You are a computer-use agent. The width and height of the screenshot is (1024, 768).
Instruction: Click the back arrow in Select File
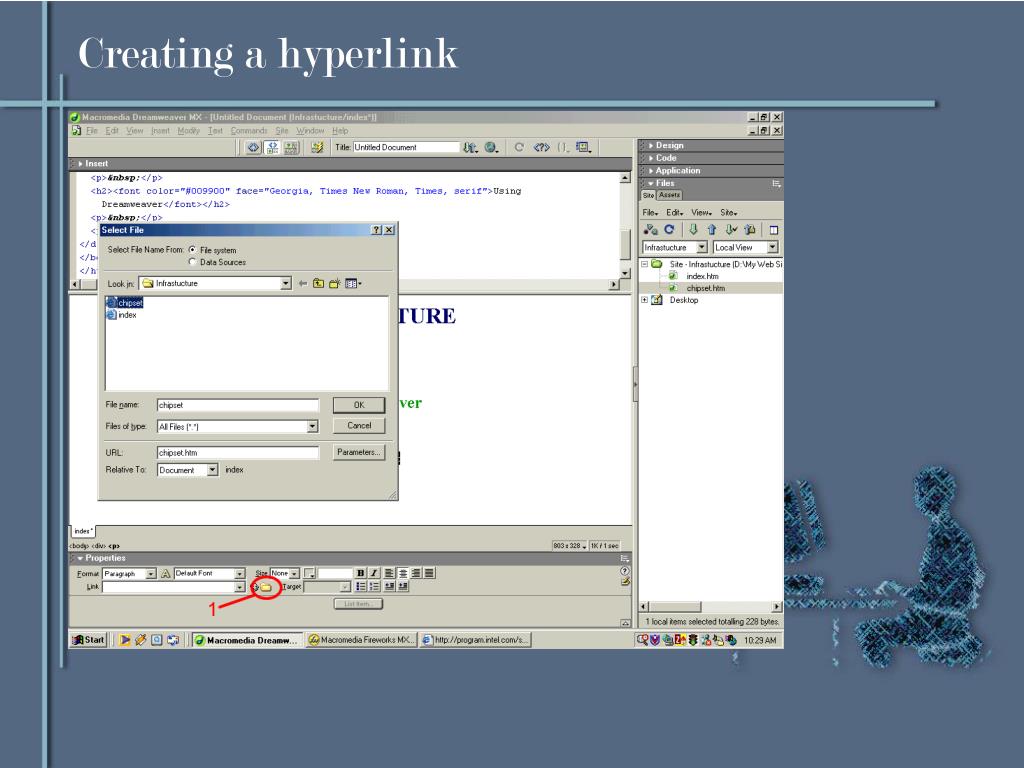pos(302,283)
